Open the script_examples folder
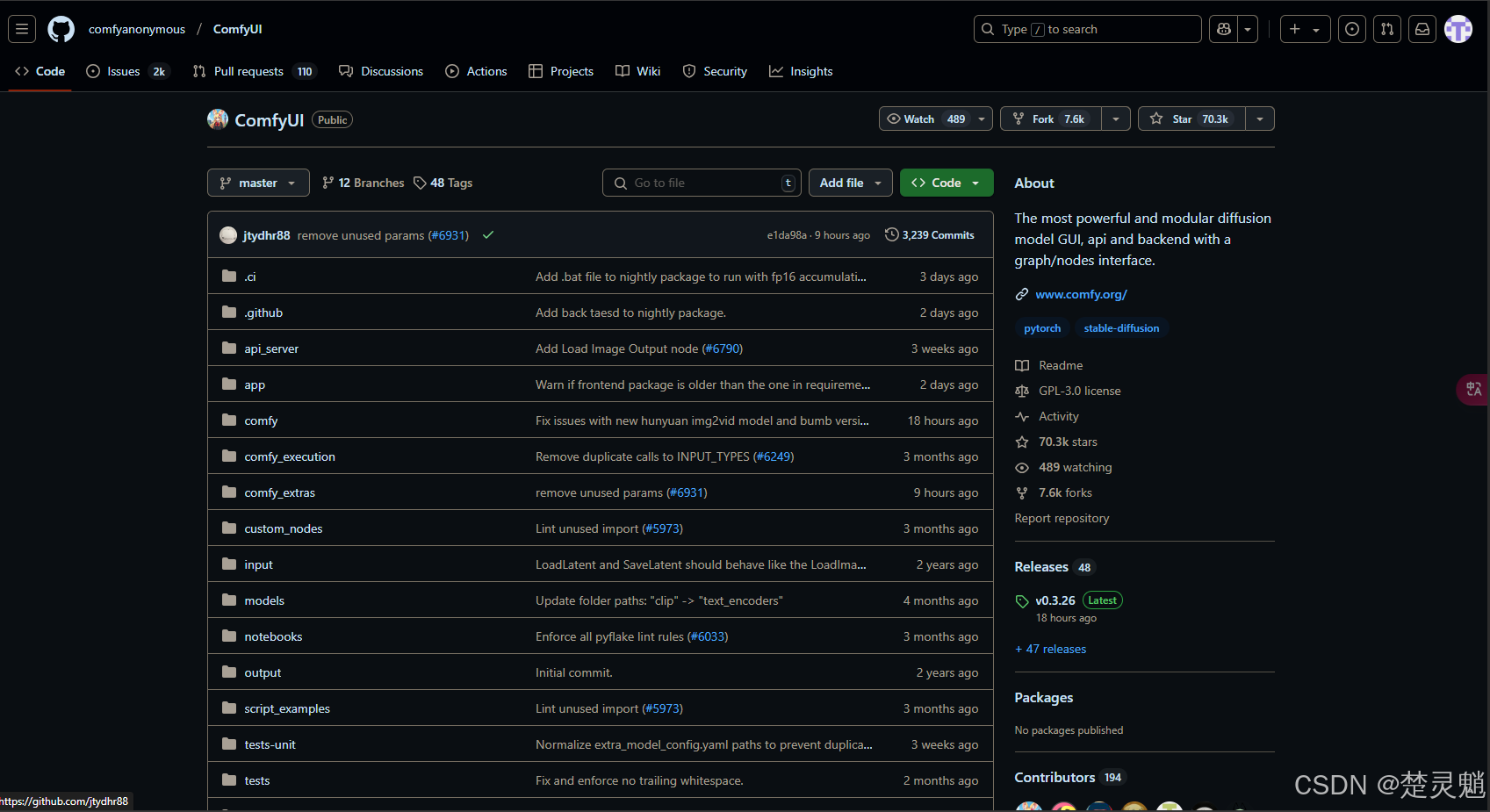Screen dimensions: 1490x812 point(287,708)
